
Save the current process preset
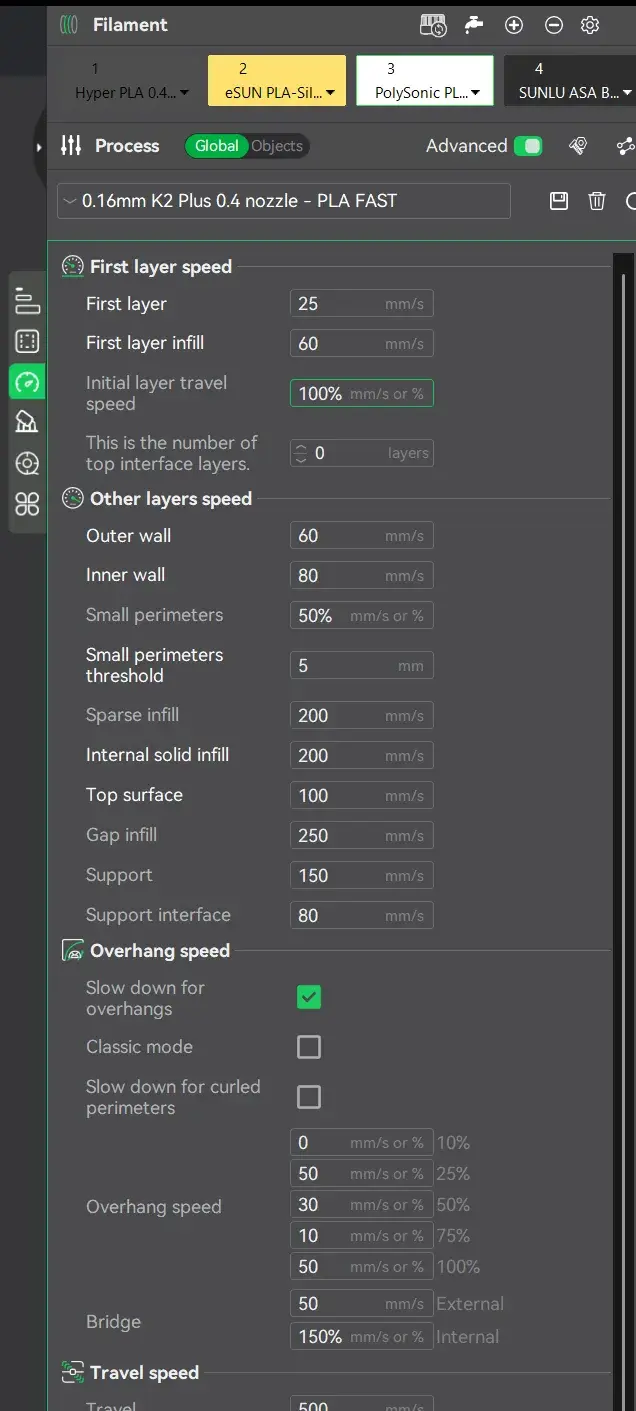[559, 201]
